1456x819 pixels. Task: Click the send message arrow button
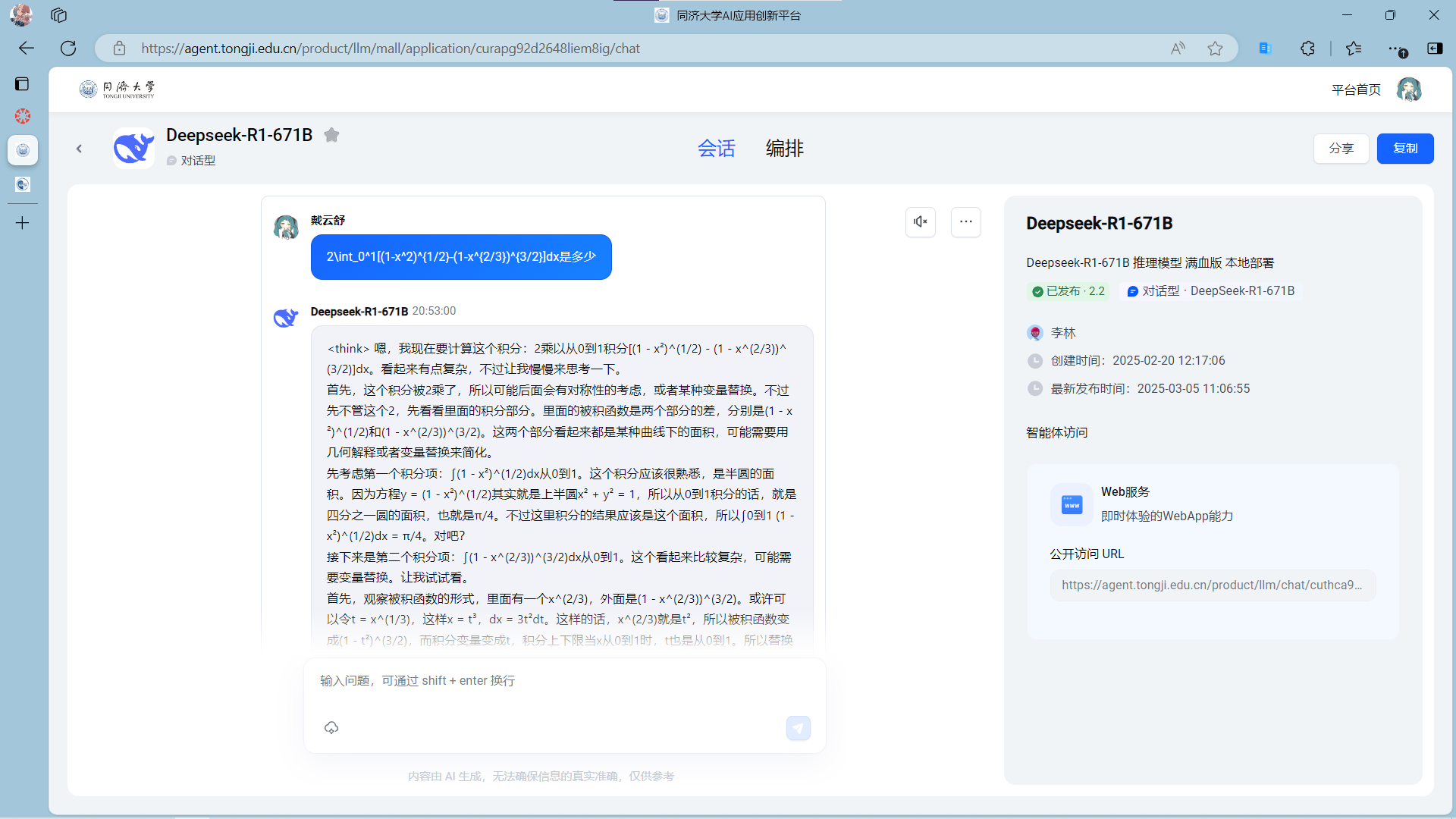(798, 728)
